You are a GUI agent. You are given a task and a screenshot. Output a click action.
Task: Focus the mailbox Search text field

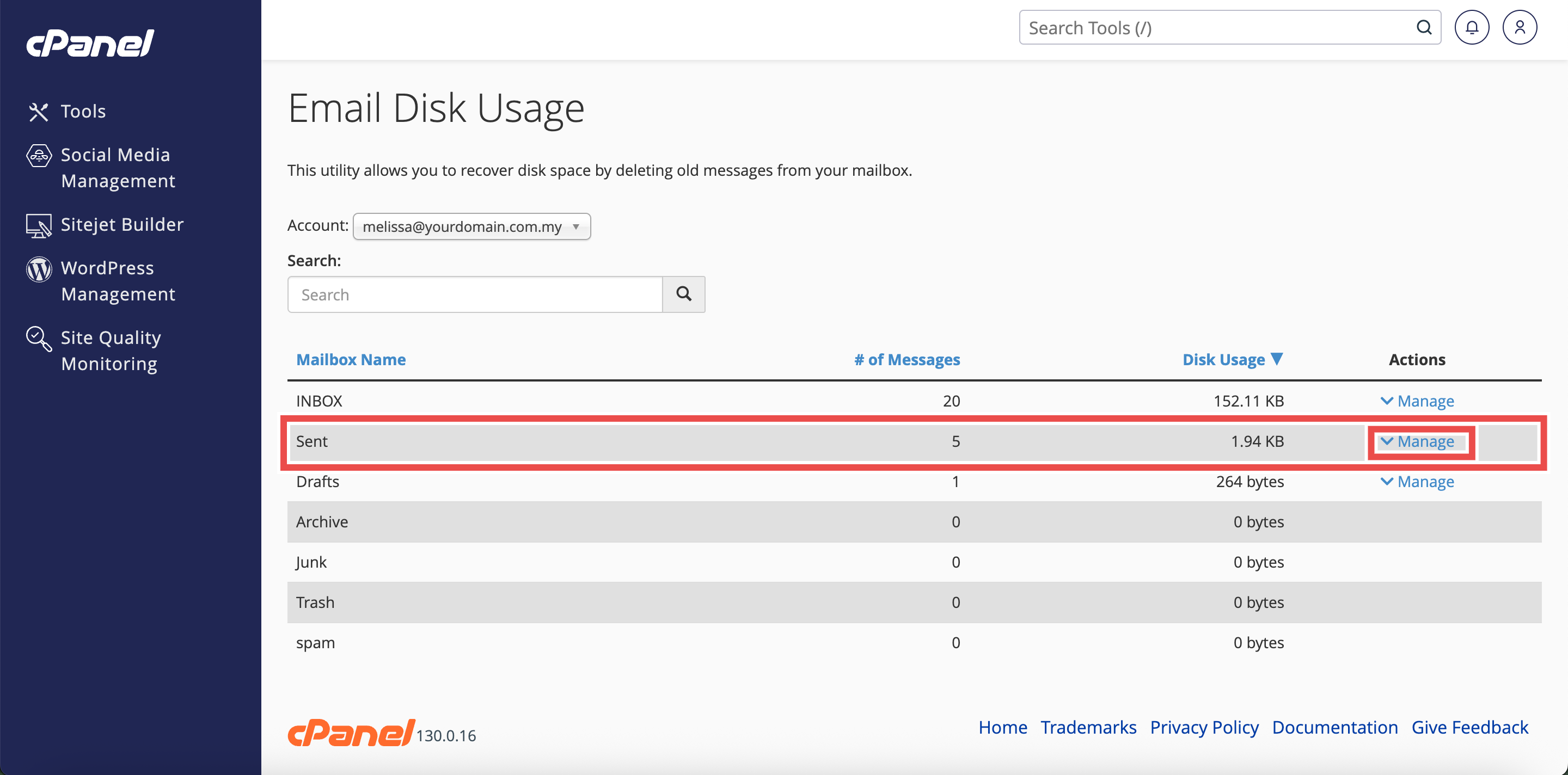[x=475, y=294]
